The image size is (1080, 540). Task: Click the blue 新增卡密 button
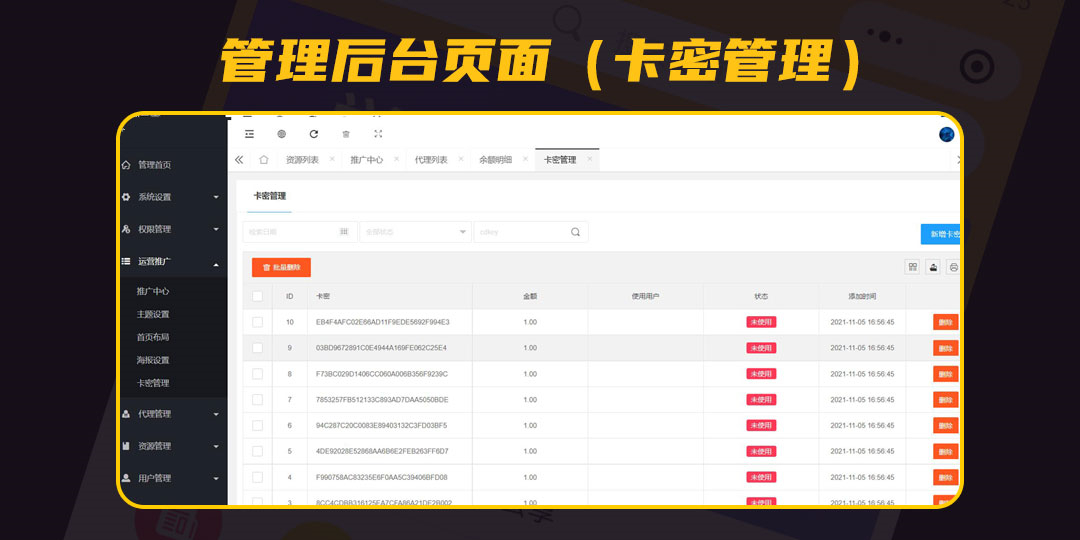click(941, 234)
